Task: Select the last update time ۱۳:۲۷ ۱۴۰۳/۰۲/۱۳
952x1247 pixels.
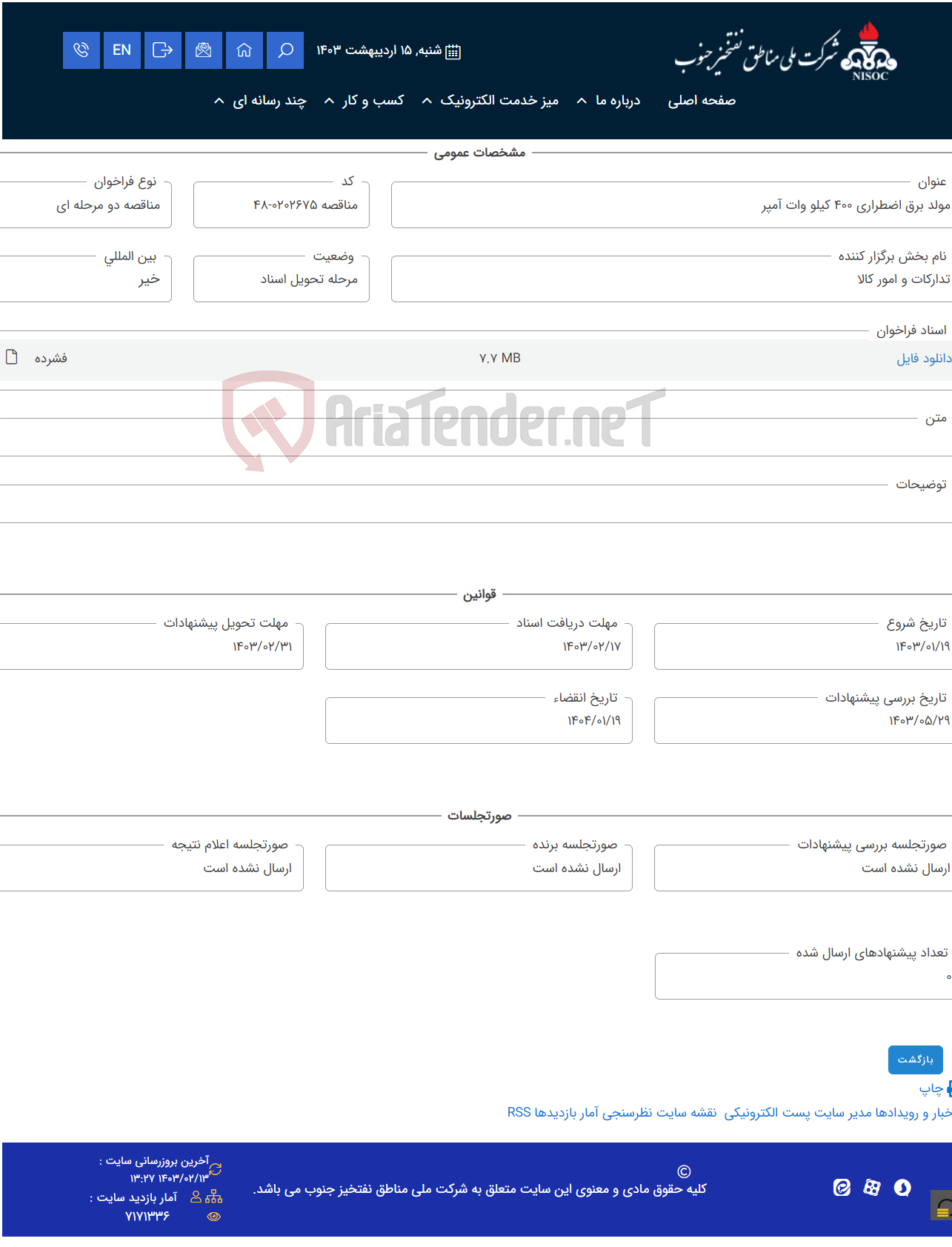Action: point(170,1178)
